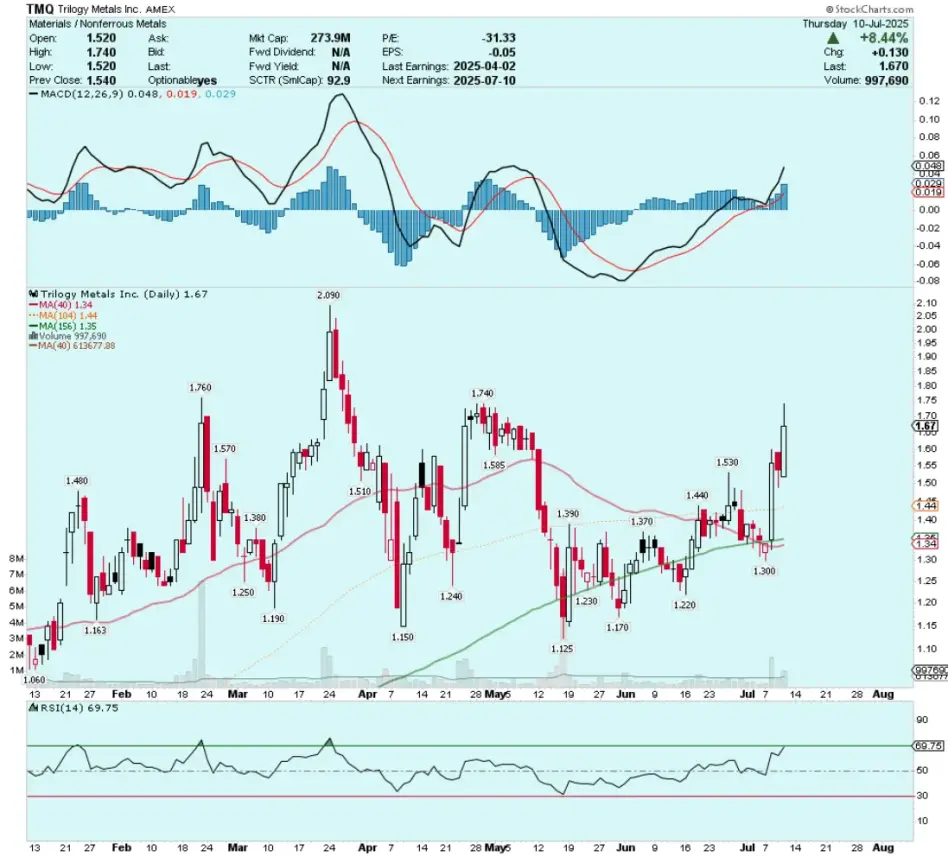The height and width of the screenshot is (857, 948).
Task: Click the Last price value 1.670
Action: (x=893, y=66)
